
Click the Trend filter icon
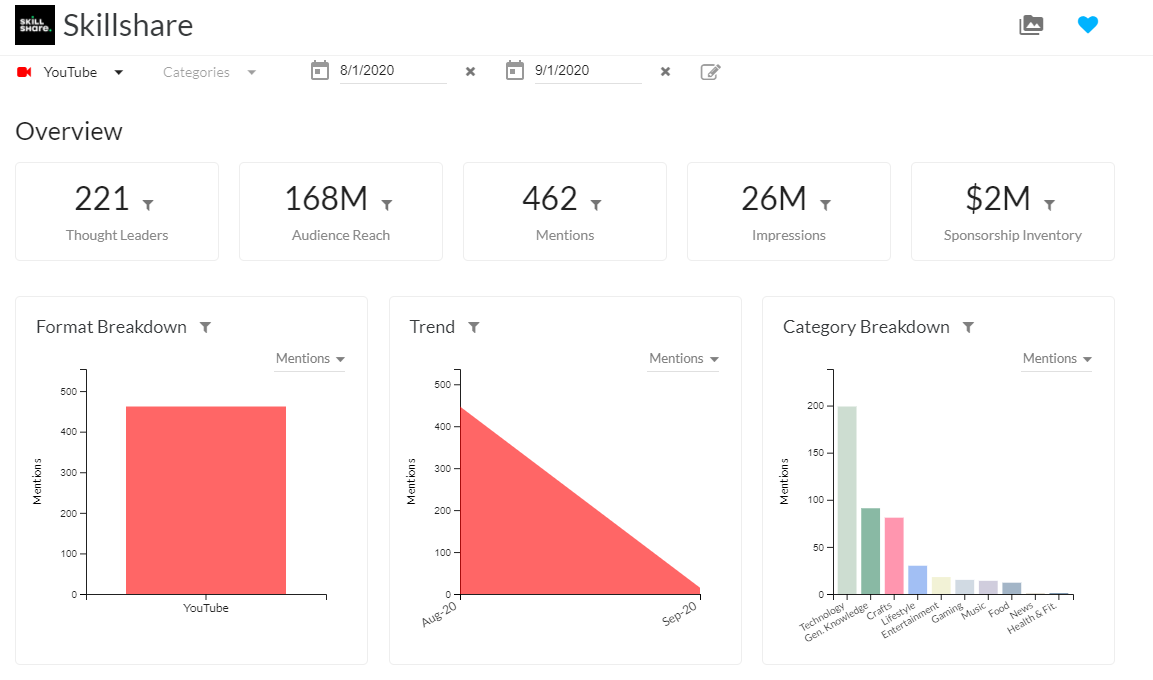point(474,327)
